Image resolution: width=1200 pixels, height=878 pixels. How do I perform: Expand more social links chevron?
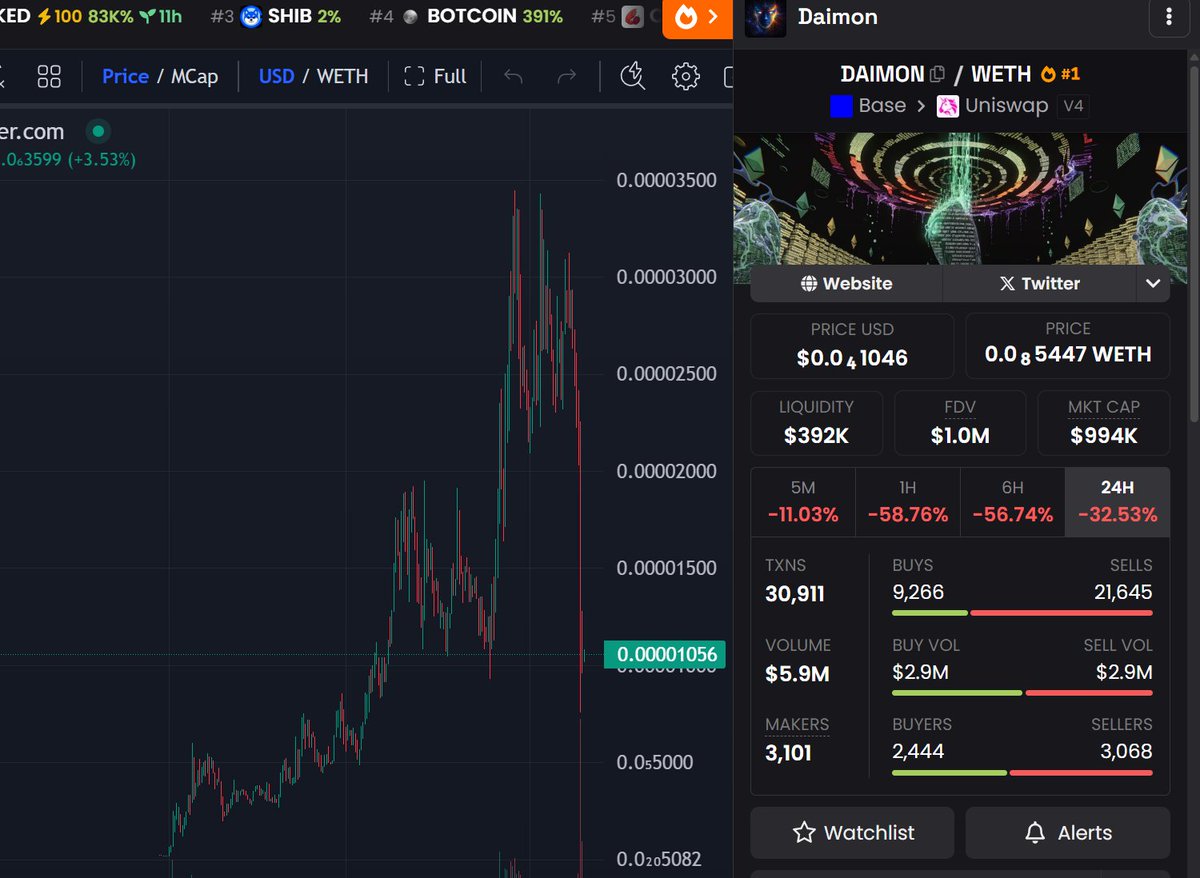(1153, 283)
